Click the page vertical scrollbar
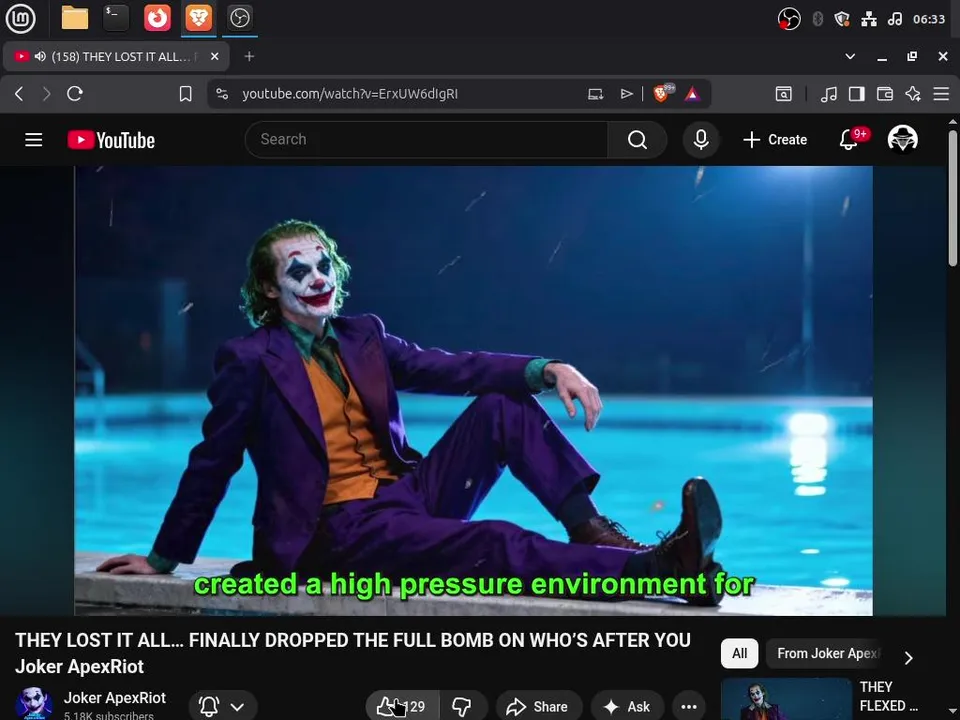Image resolution: width=960 pixels, height=720 pixels. [x=953, y=198]
